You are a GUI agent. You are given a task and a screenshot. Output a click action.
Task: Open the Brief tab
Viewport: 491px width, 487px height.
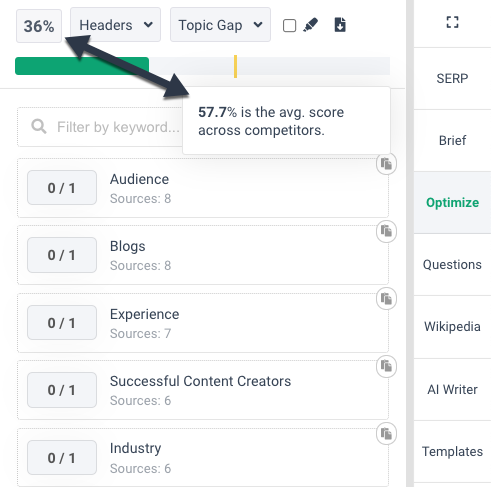click(452, 141)
